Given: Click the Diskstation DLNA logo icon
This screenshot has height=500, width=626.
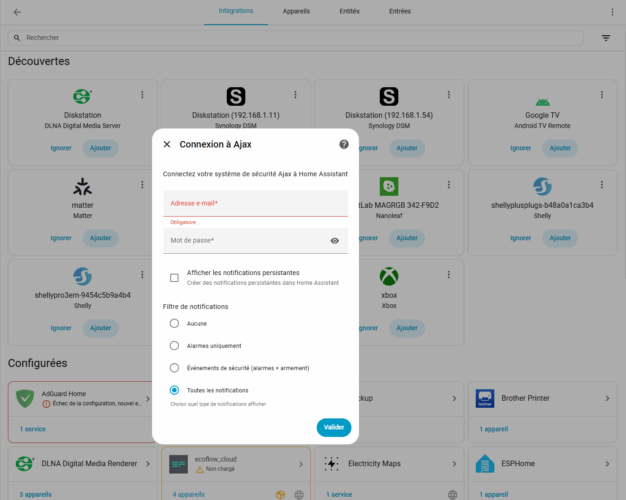Looking at the screenshot, I should coord(83,96).
